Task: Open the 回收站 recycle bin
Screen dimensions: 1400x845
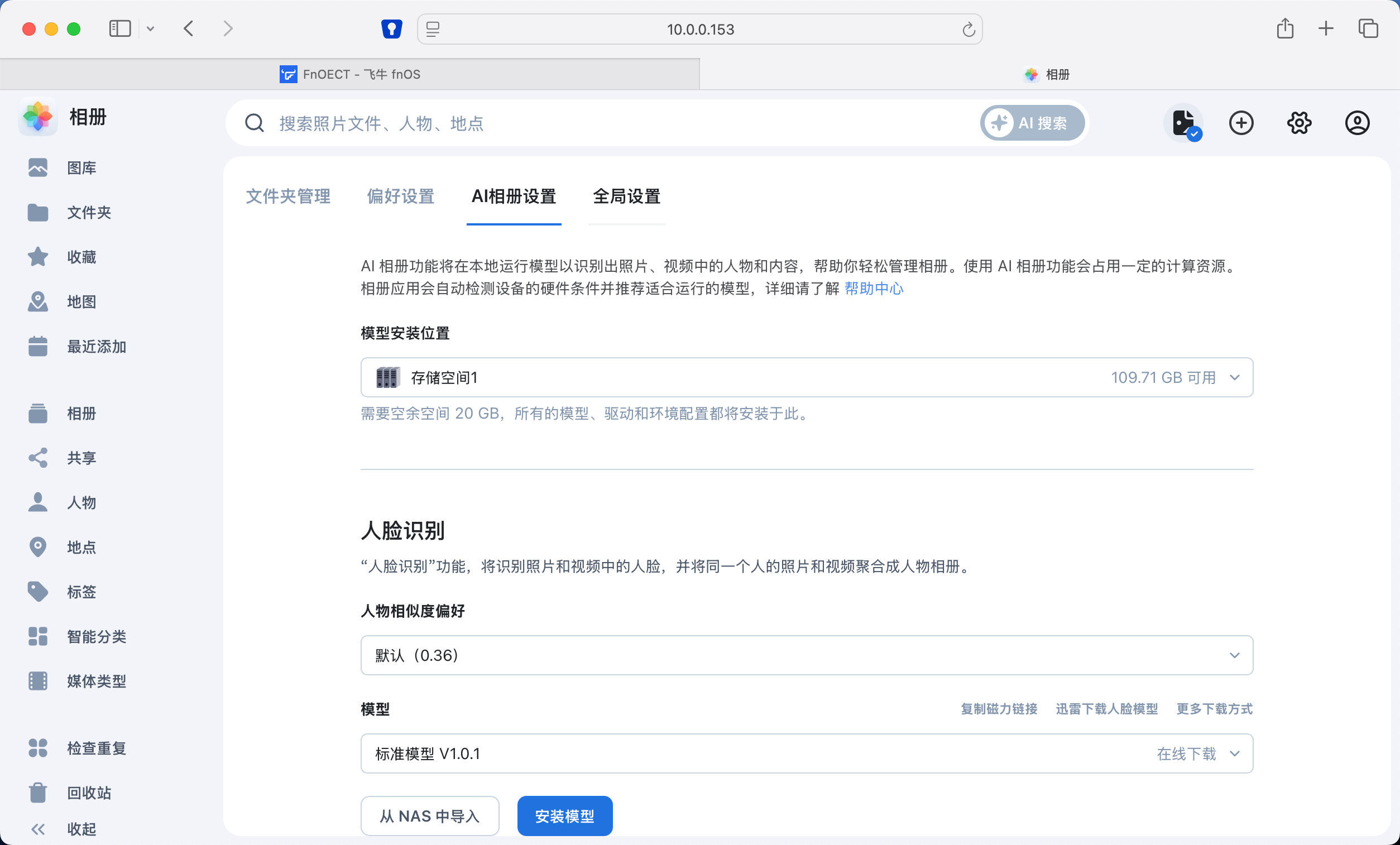Action: [88, 793]
